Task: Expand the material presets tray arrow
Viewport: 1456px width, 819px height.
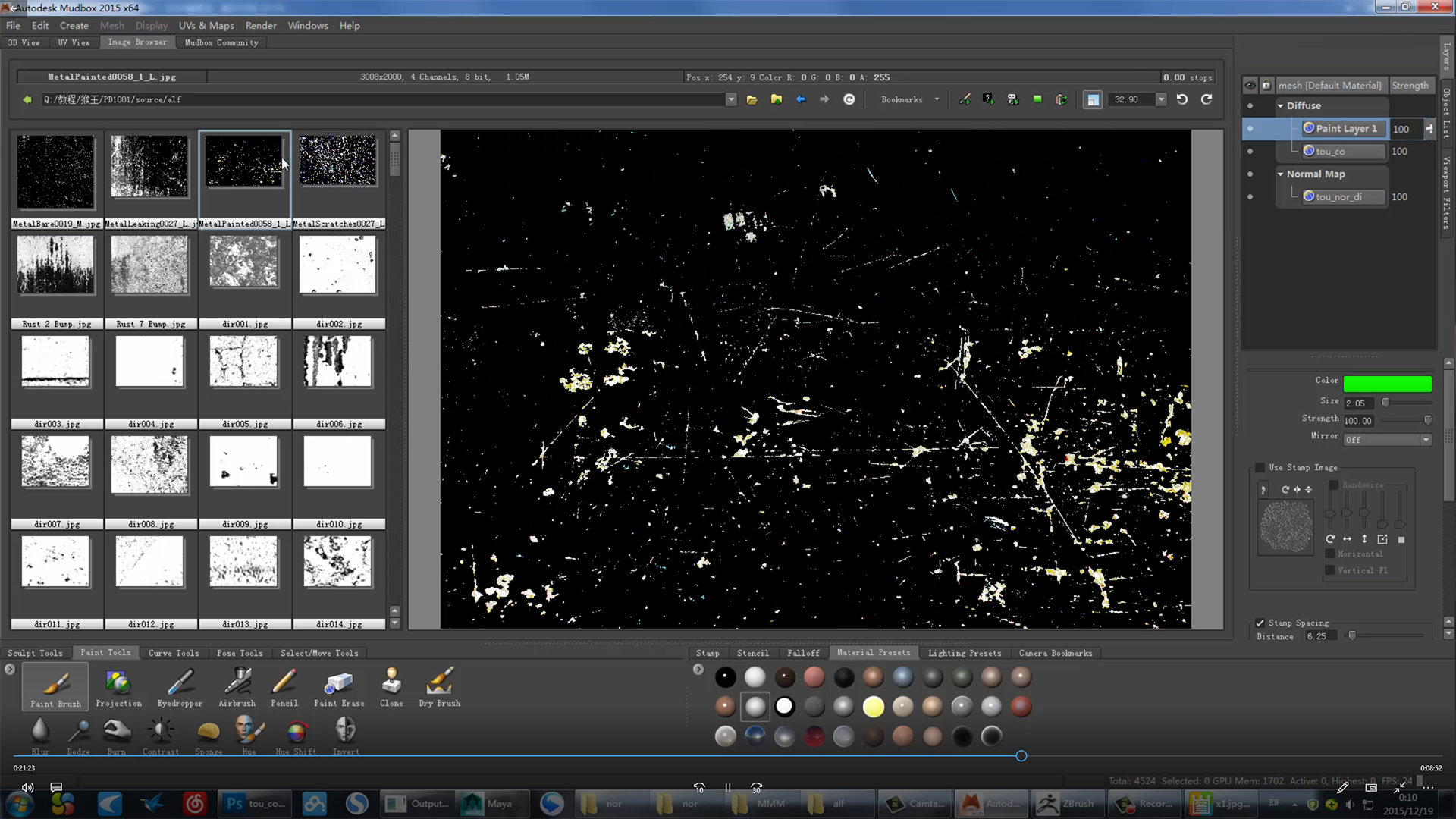Action: click(698, 670)
